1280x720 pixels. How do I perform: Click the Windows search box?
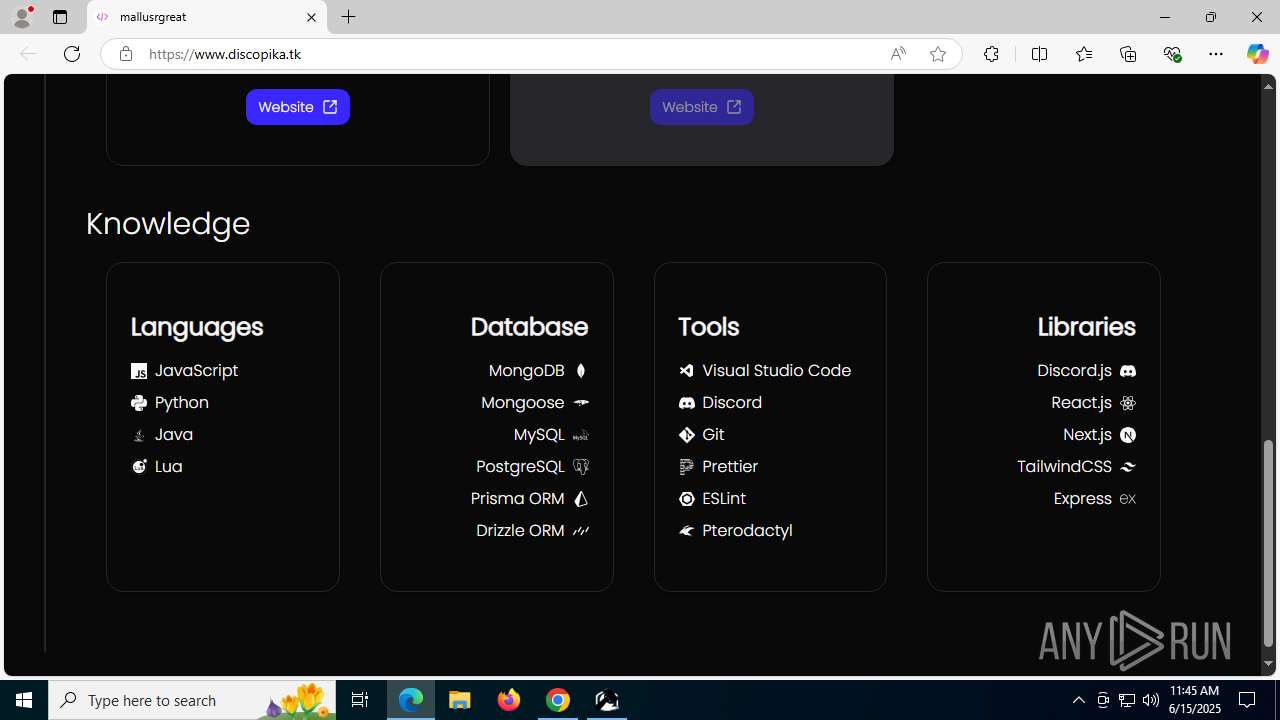pyautogui.click(x=192, y=700)
